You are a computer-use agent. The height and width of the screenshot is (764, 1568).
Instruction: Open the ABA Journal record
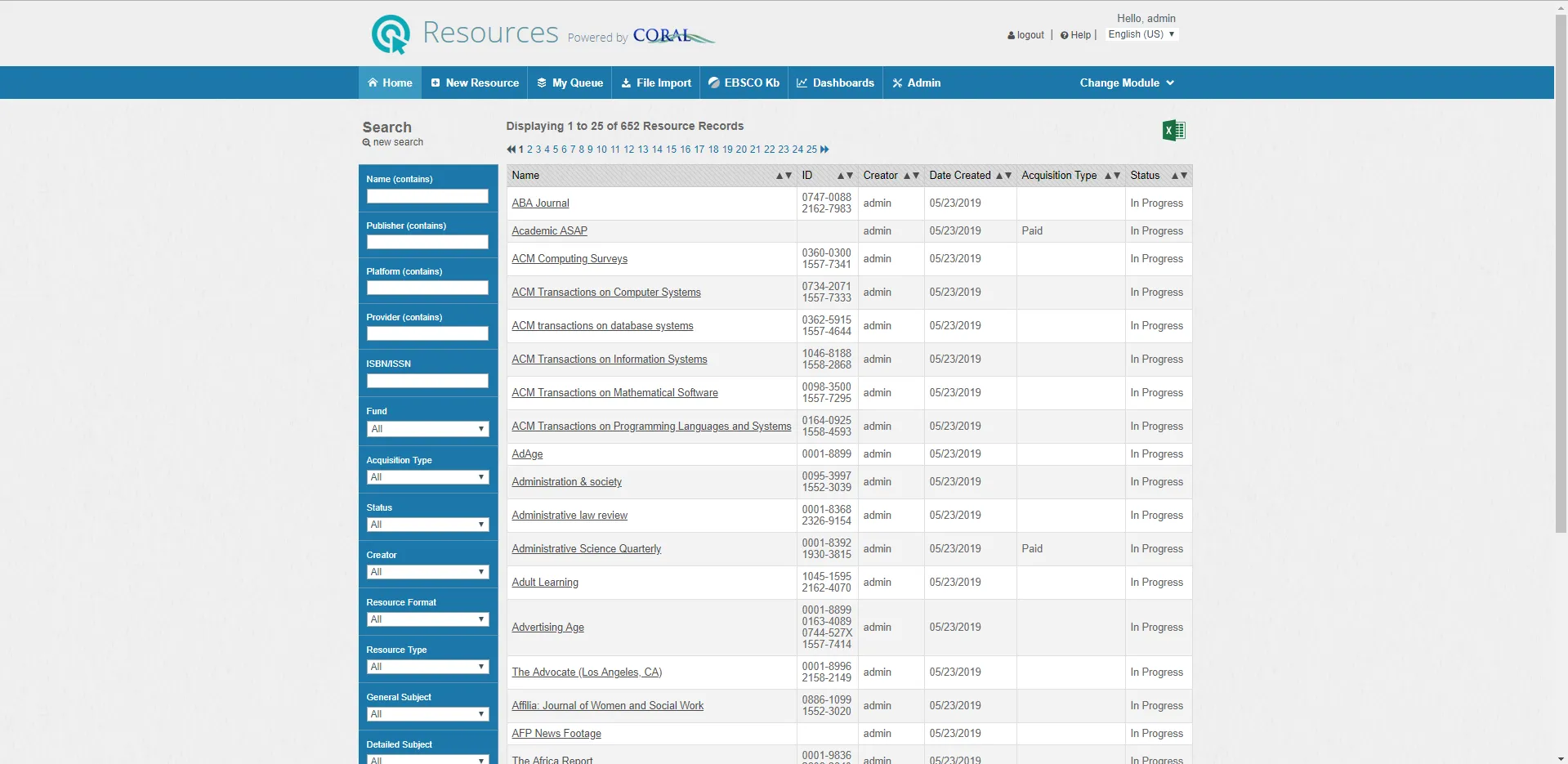point(540,203)
